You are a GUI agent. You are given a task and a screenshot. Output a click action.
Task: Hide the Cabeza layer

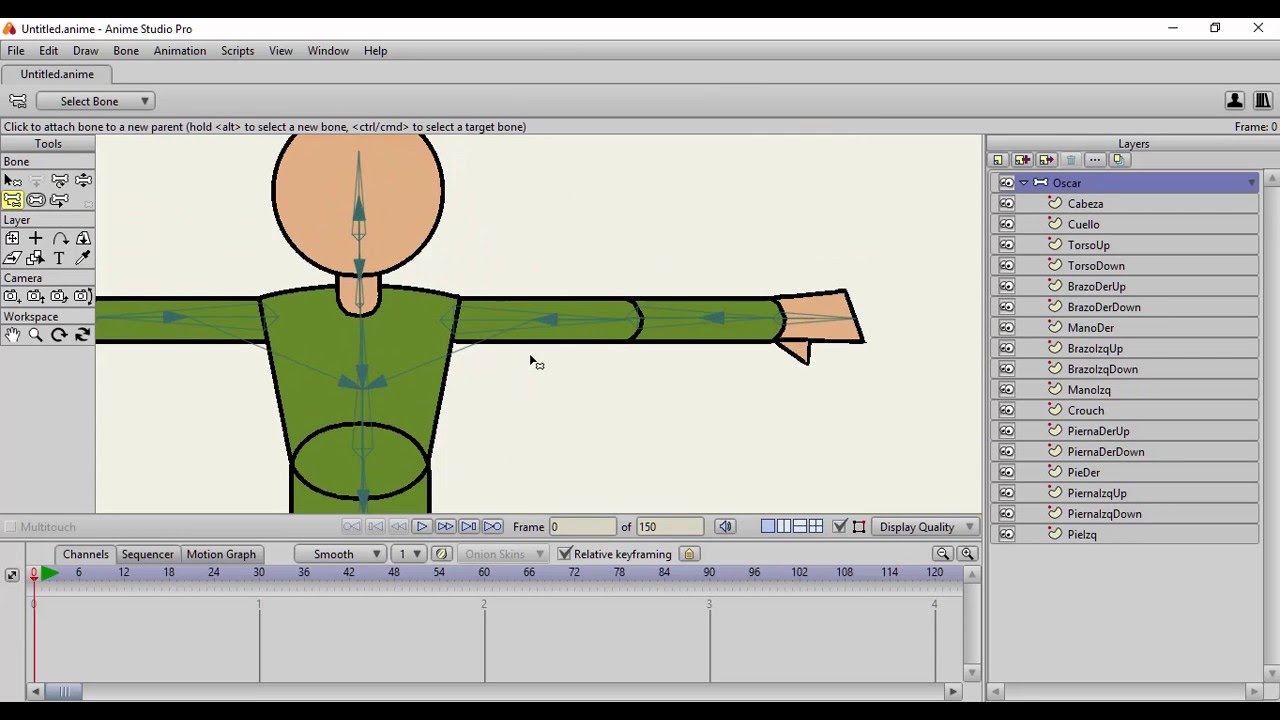(x=1007, y=204)
